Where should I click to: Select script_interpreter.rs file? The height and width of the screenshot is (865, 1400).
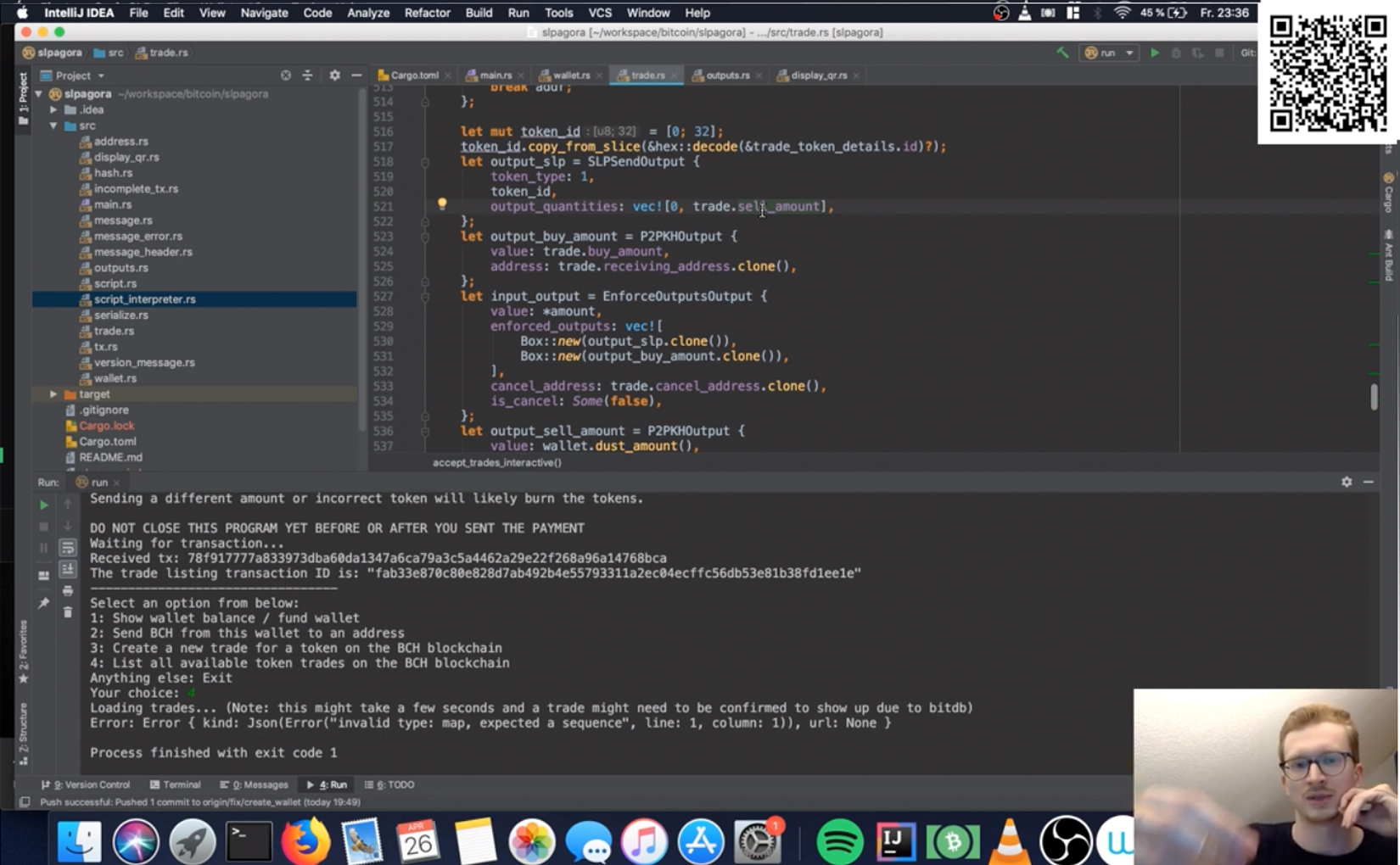pos(144,299)
